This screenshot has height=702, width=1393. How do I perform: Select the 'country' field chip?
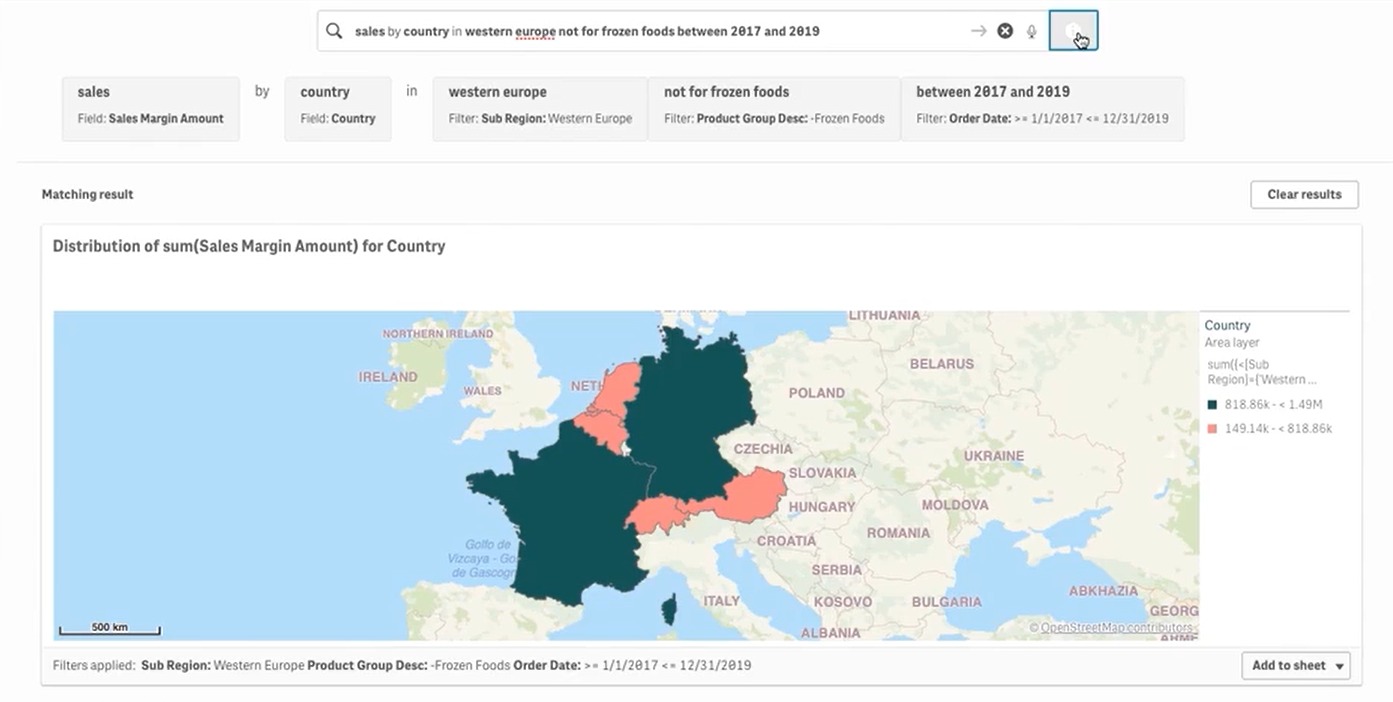pos(338,109)
